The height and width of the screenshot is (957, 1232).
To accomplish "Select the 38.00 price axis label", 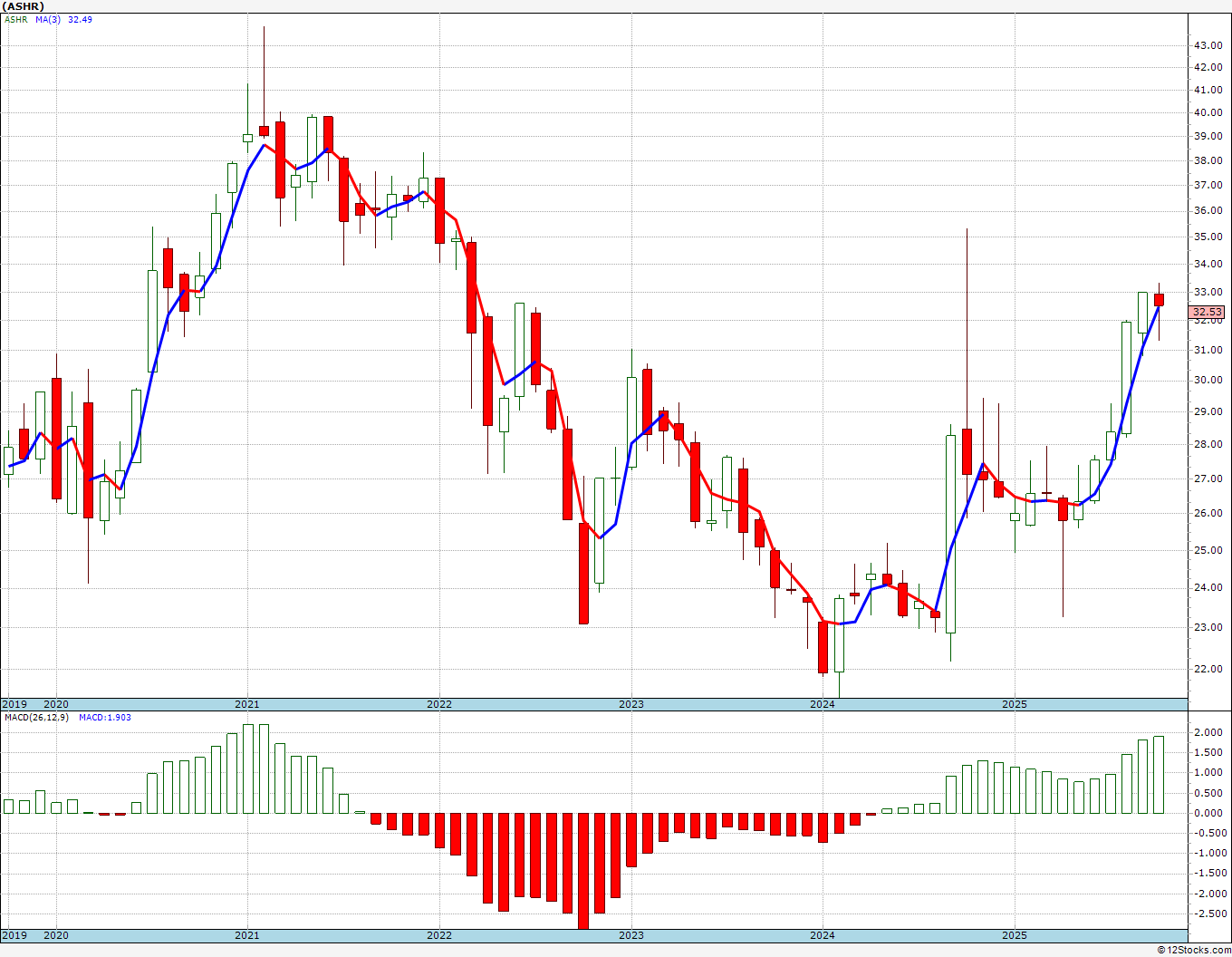I will coord(1208,160).
